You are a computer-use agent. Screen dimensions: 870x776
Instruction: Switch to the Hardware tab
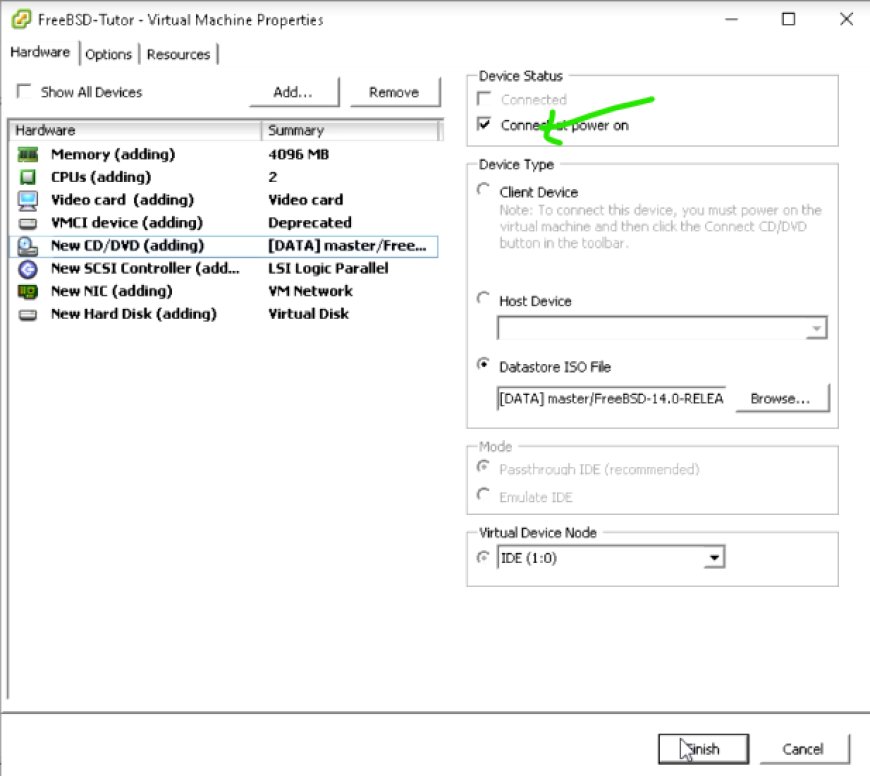tap(40, 52)
